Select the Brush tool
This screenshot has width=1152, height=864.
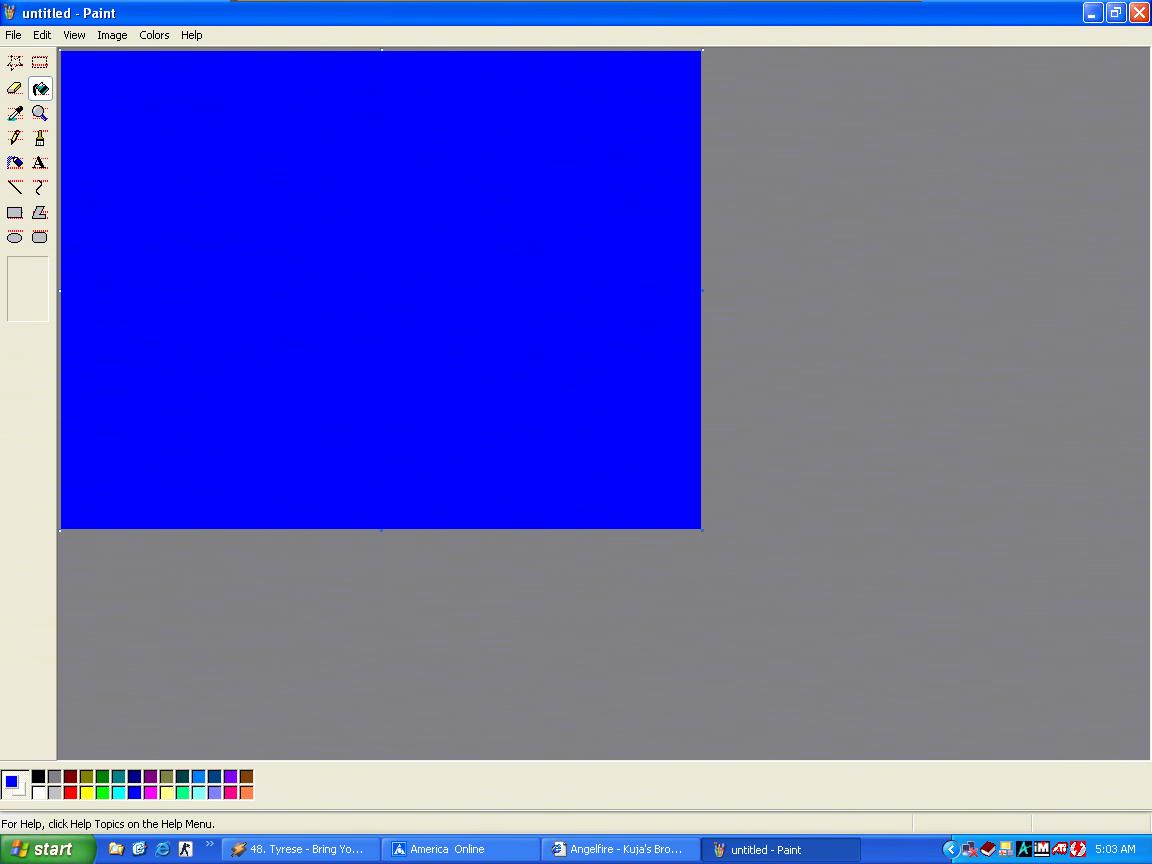click(x=40, y=138)
